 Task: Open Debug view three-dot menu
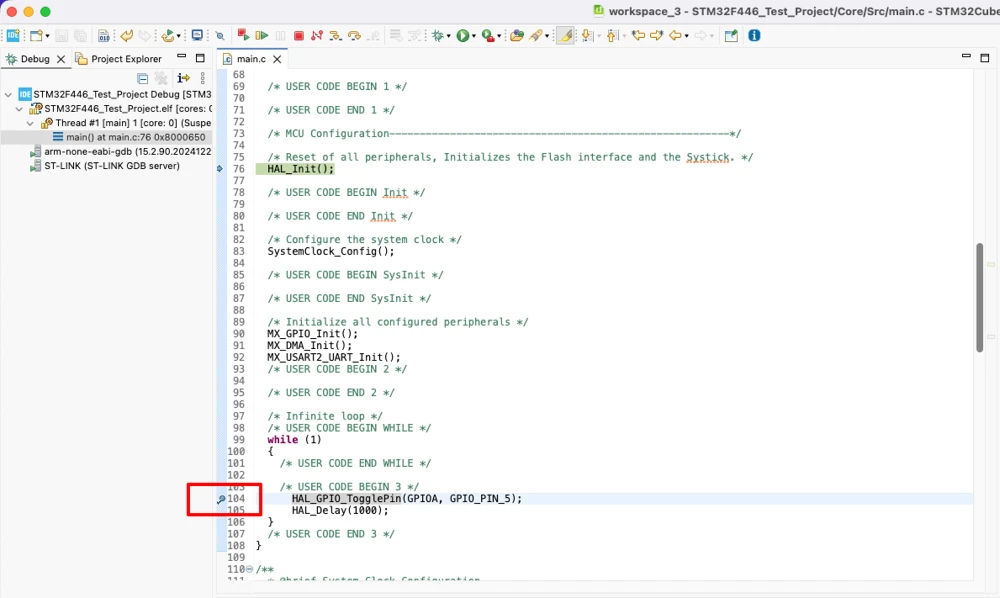[x=203, y=78]
